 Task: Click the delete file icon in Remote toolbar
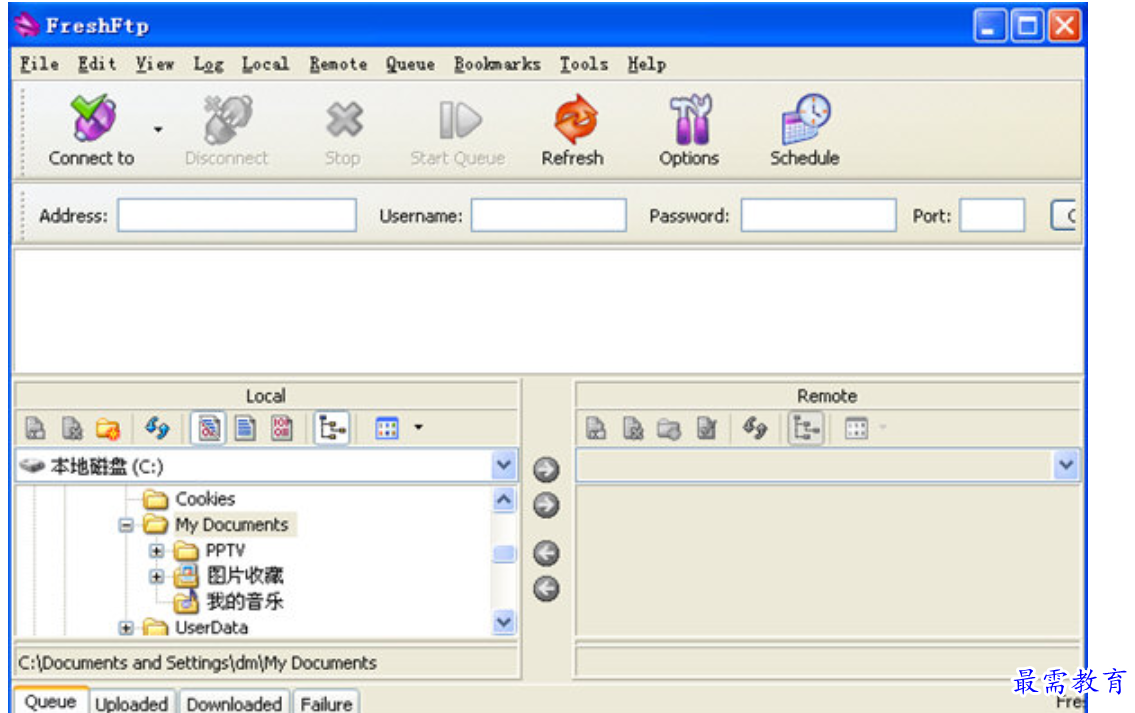pyautogui.click(x=633, y=429)
